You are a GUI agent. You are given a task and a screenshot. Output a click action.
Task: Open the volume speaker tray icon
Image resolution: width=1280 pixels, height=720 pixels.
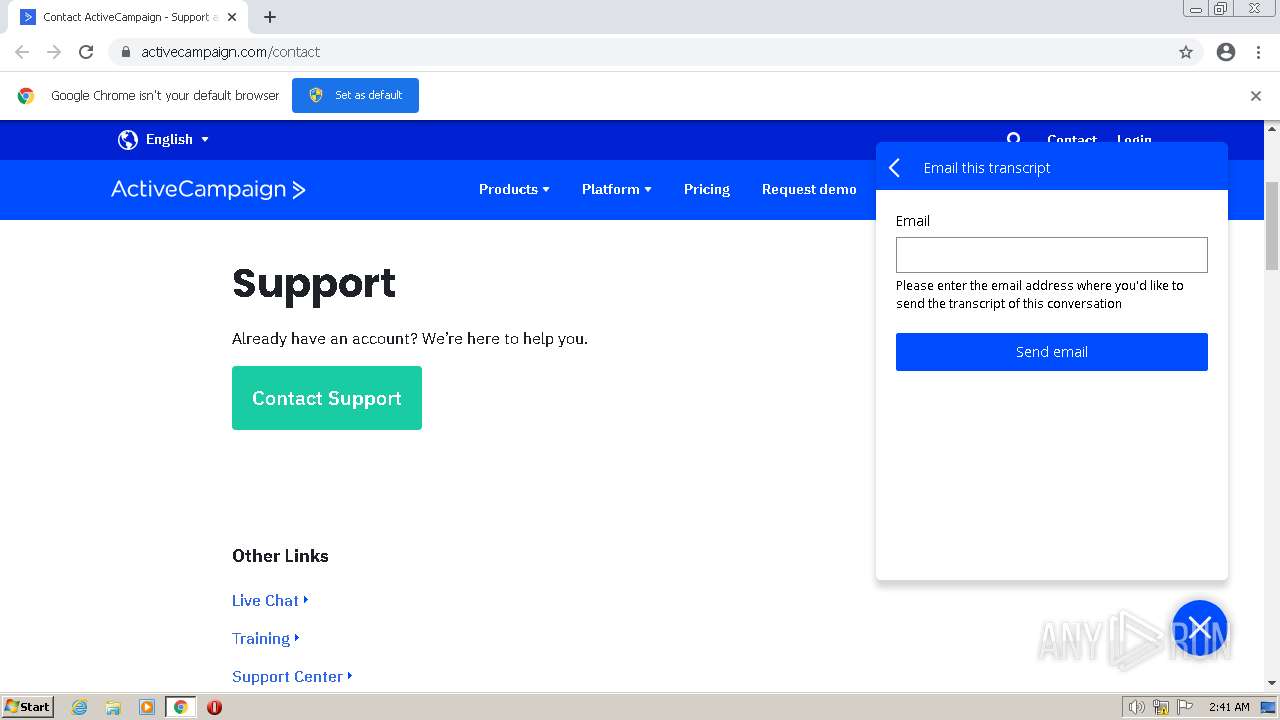pos(1137,707)
